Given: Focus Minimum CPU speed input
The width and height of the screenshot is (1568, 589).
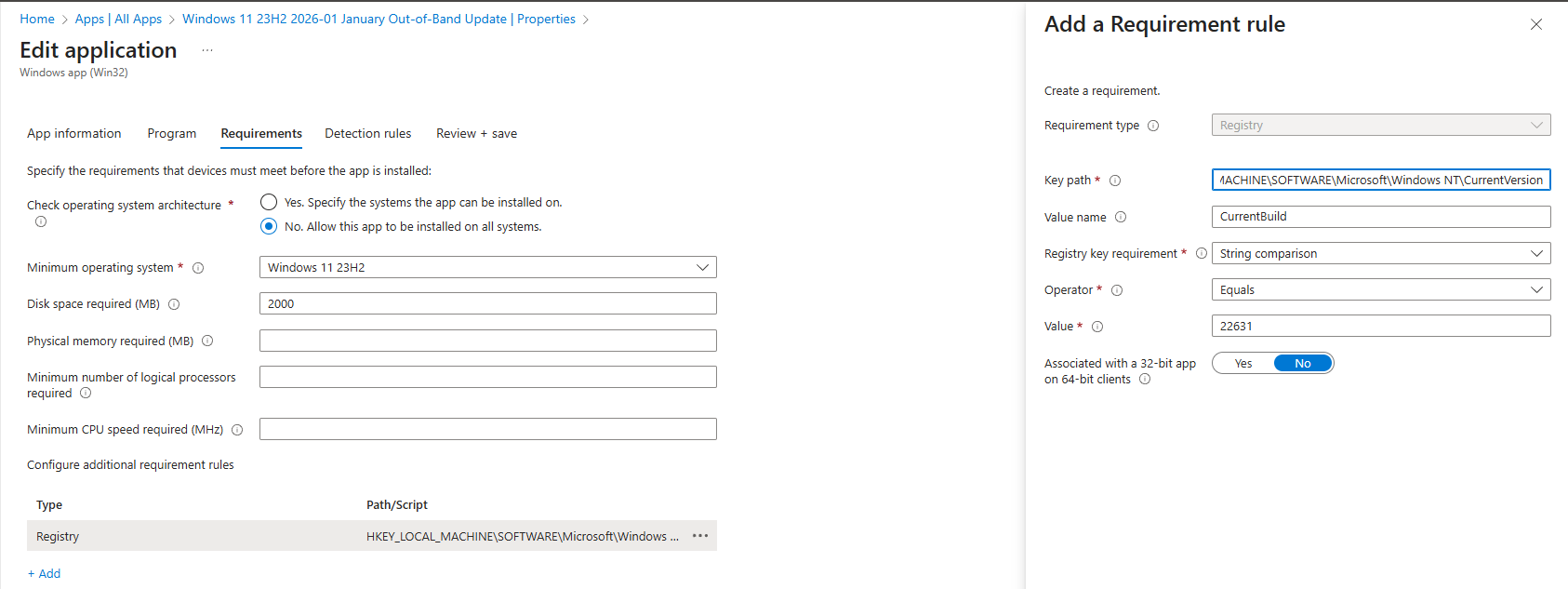Looking at the screenshot, I should [488, 429].
